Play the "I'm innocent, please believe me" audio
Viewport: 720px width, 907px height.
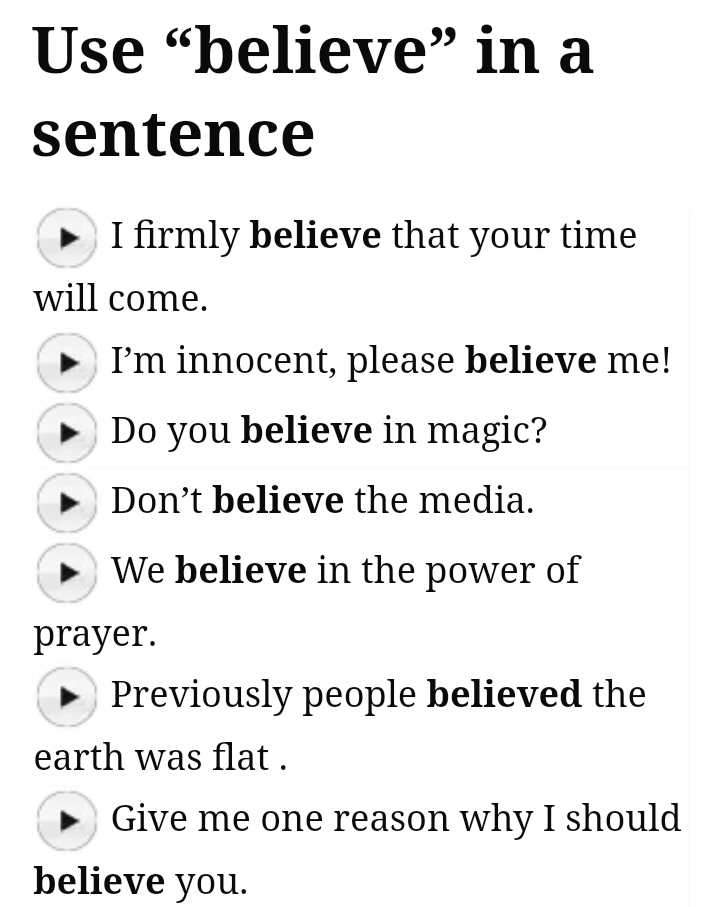pyautogui.click(x=67, y=362)
